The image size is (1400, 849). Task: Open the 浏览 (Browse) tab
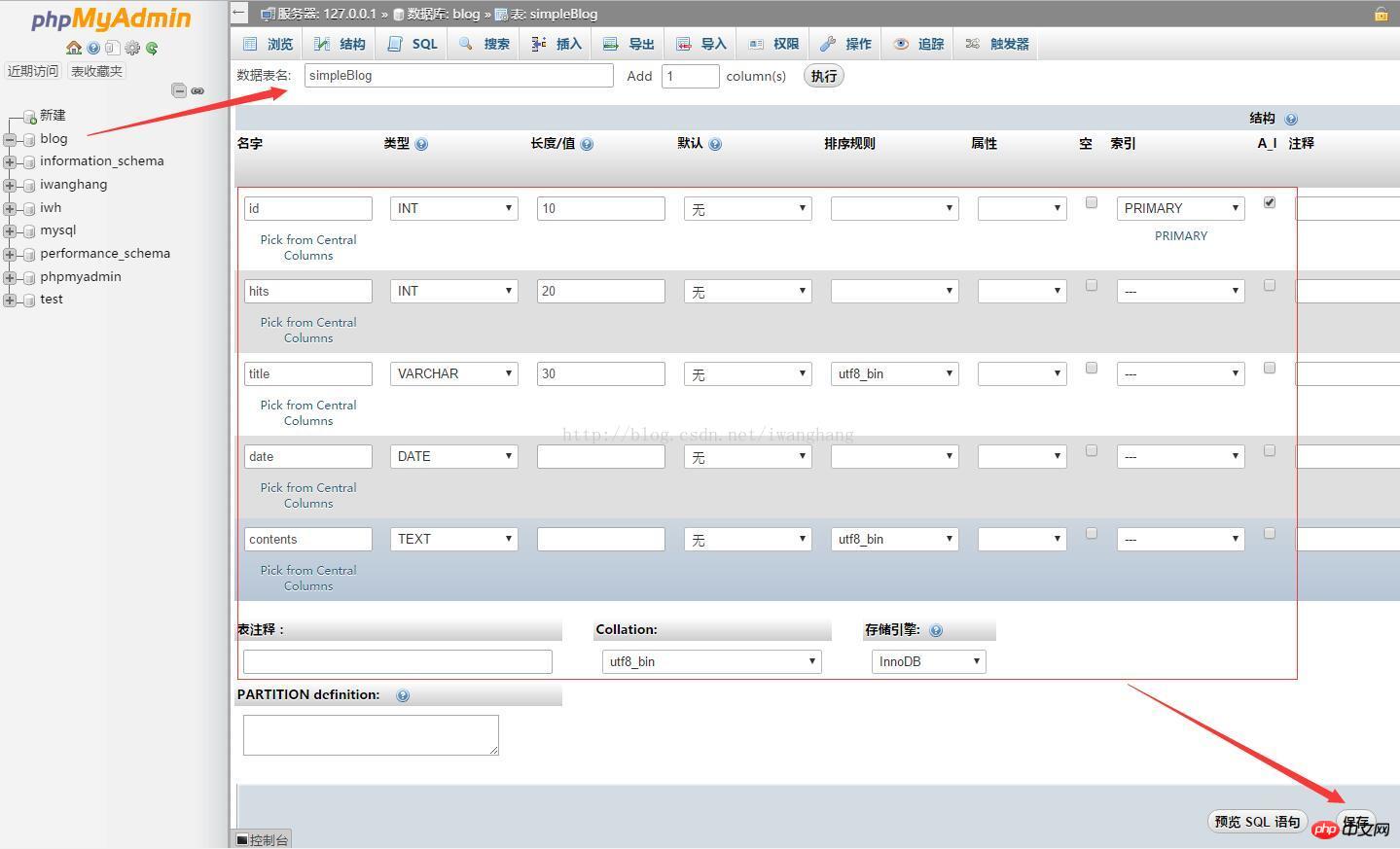[x=268, y=44]
